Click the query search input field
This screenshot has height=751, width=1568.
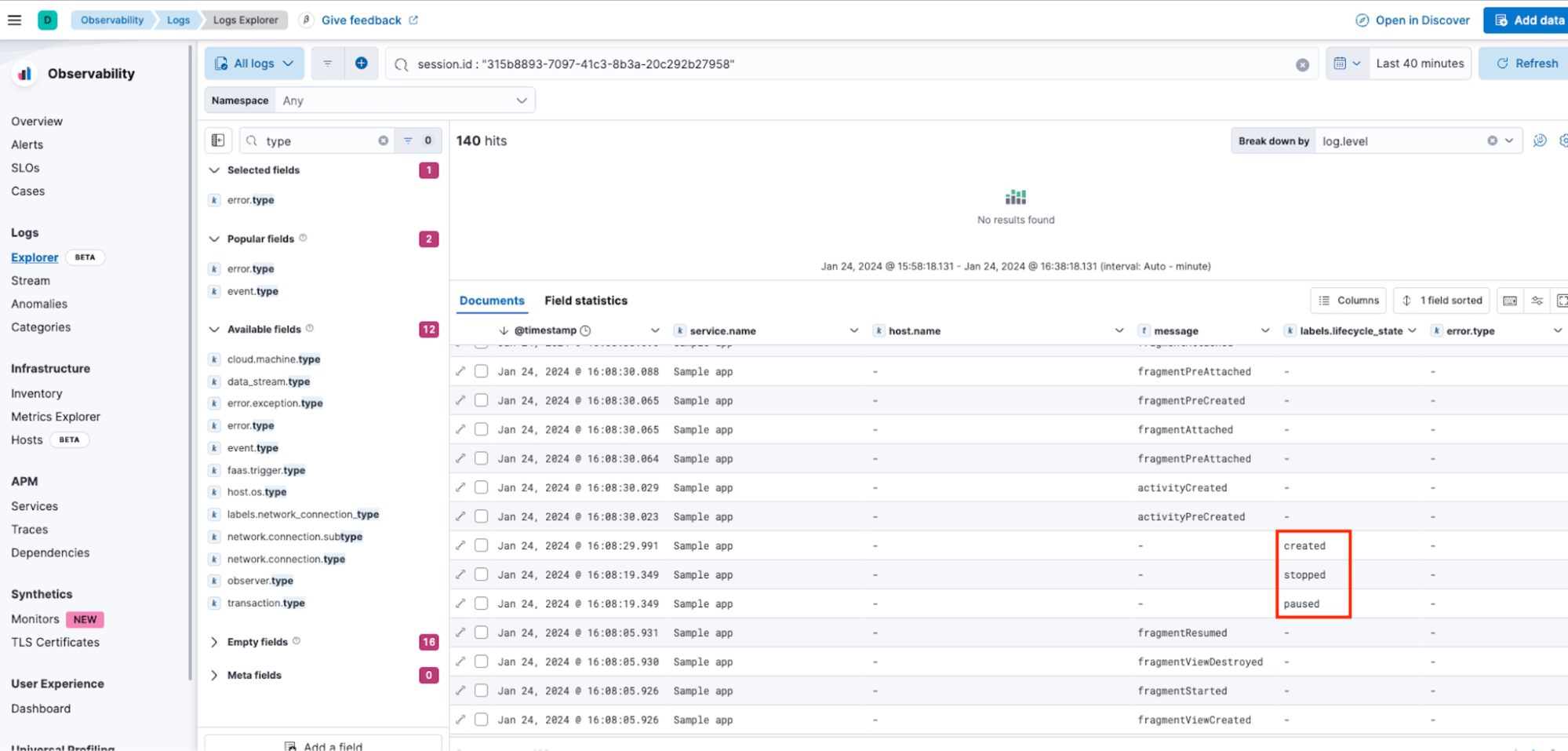click(x=847, y=64)
